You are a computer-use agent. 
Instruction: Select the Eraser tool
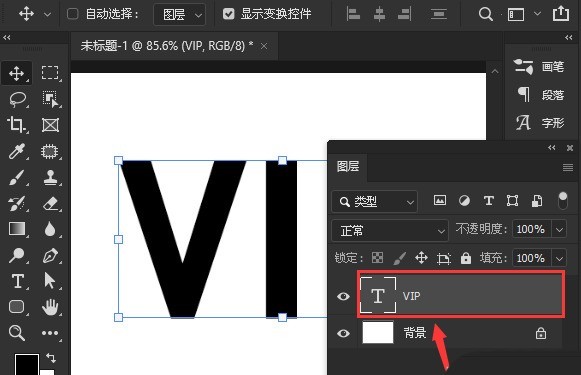[50, 203]
